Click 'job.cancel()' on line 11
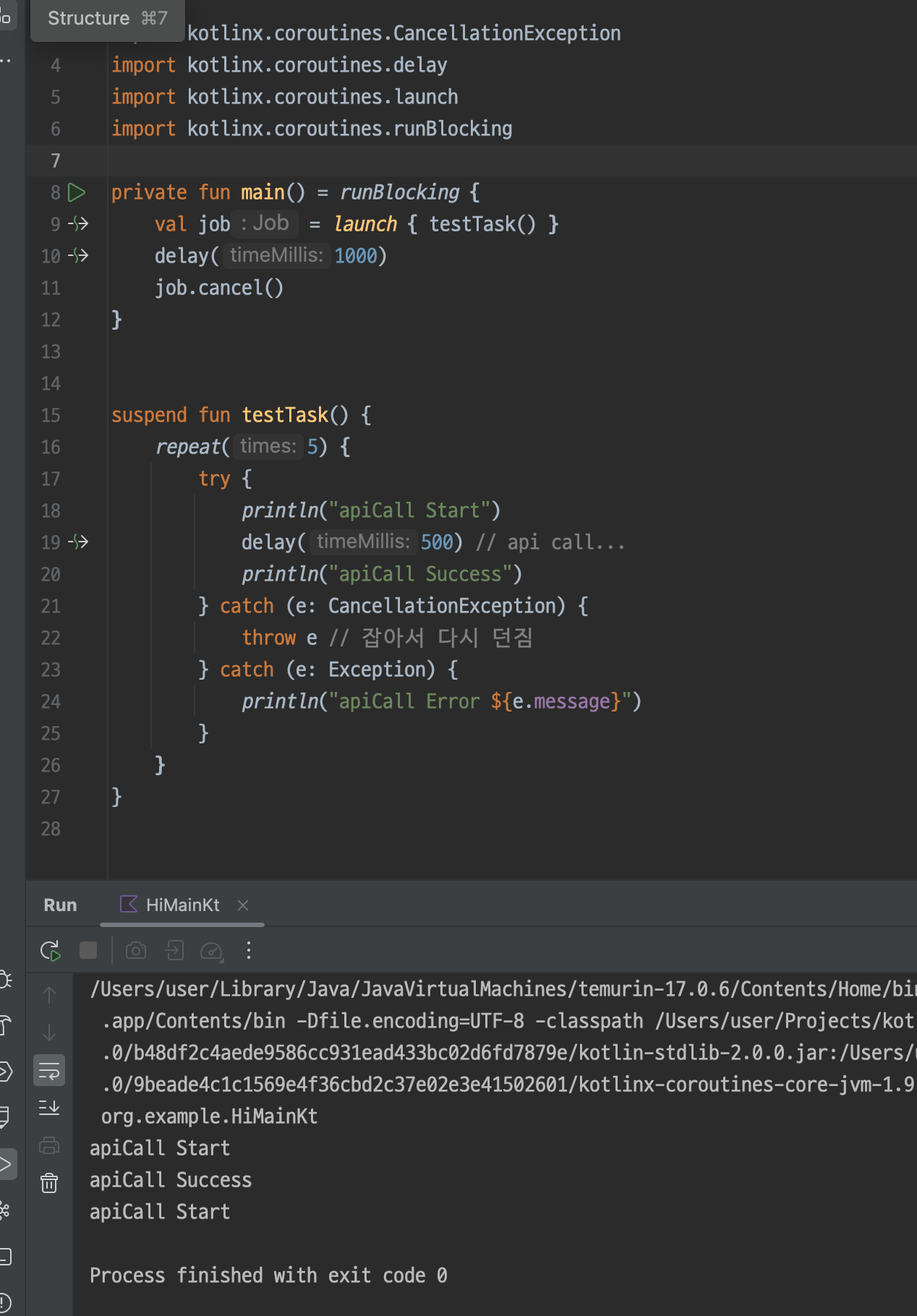 [x=219, y=288]
